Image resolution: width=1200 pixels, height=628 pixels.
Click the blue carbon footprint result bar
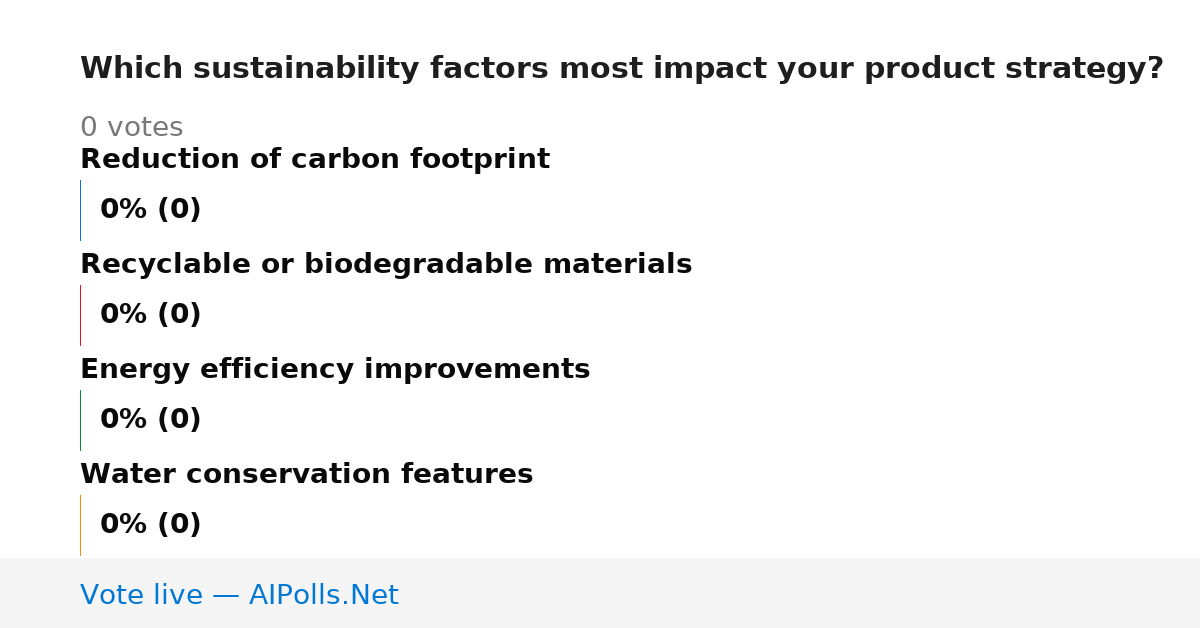tap(80, 210)
